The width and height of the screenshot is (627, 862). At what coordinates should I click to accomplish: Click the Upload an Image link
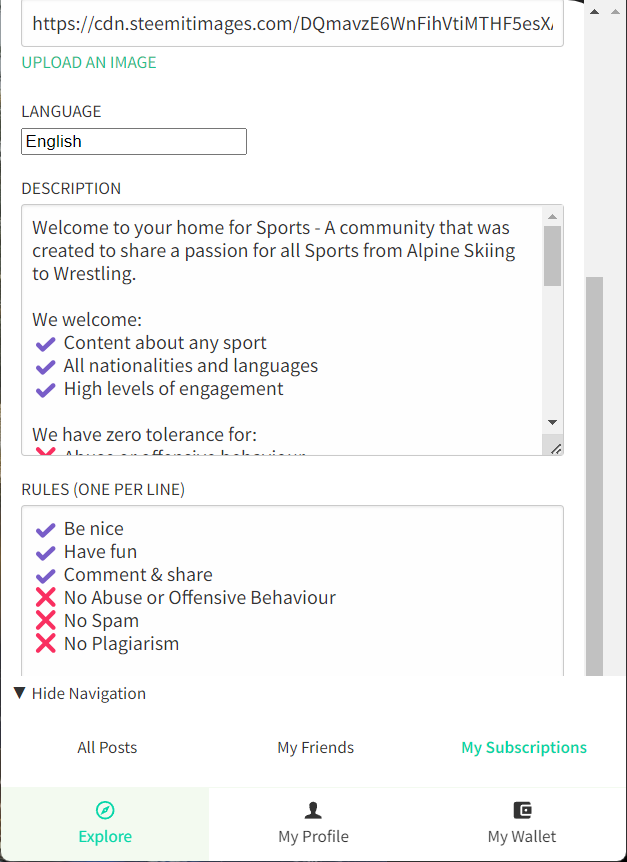[x=89, y=62]
